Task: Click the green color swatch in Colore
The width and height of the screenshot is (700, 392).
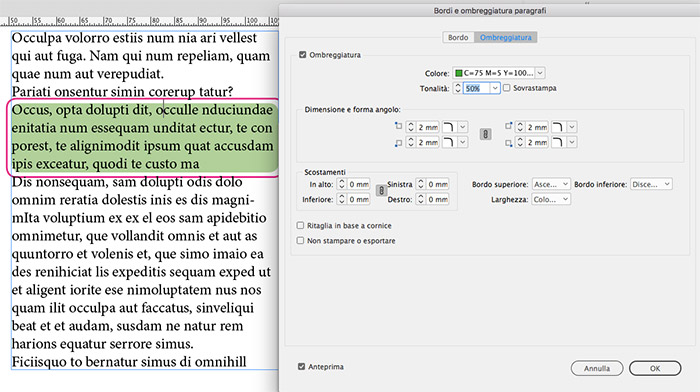Action: tap(458, 73)
